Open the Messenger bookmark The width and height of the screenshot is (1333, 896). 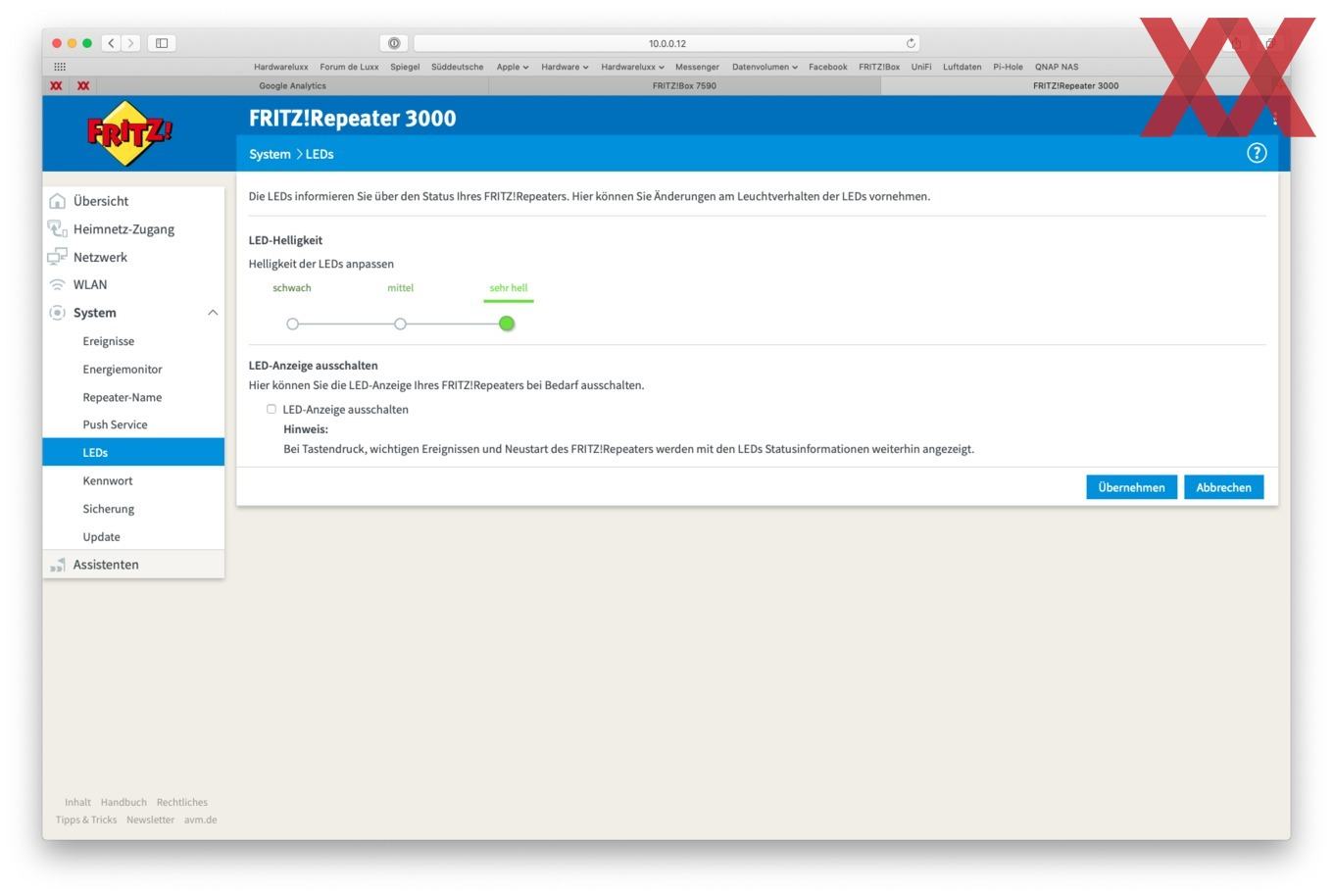tap(697, 67)
